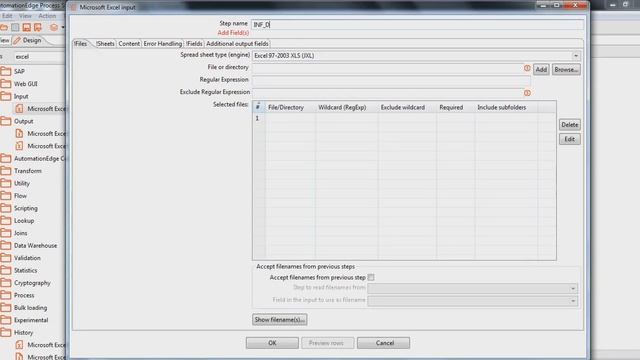Open the View menu in main window
The width and height of the screenshot is (640, 360).
pyautogui.click(x=25, y=16)
